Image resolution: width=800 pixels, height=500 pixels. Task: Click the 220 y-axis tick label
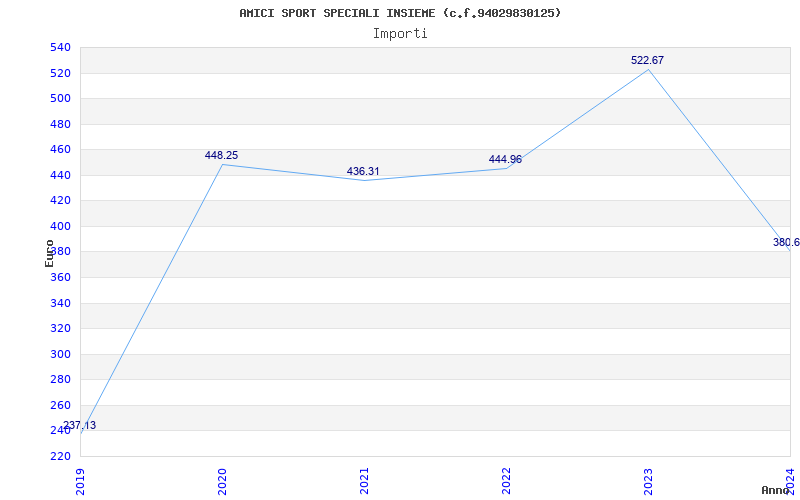coord(60,456)
